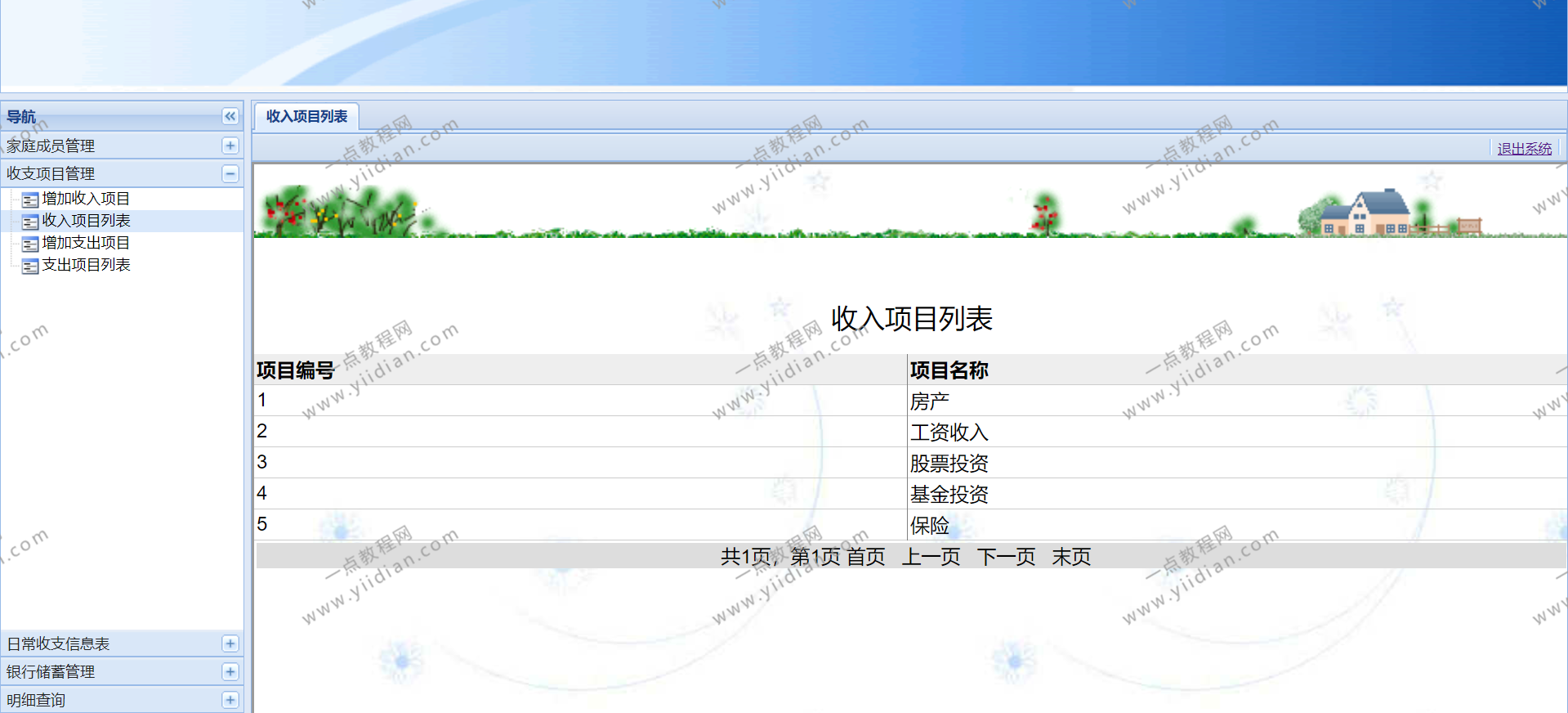This screenshot has height=713, width=1568.
Task: Expand the 日常收支信息表 section
Action: (x=230, y=643)
